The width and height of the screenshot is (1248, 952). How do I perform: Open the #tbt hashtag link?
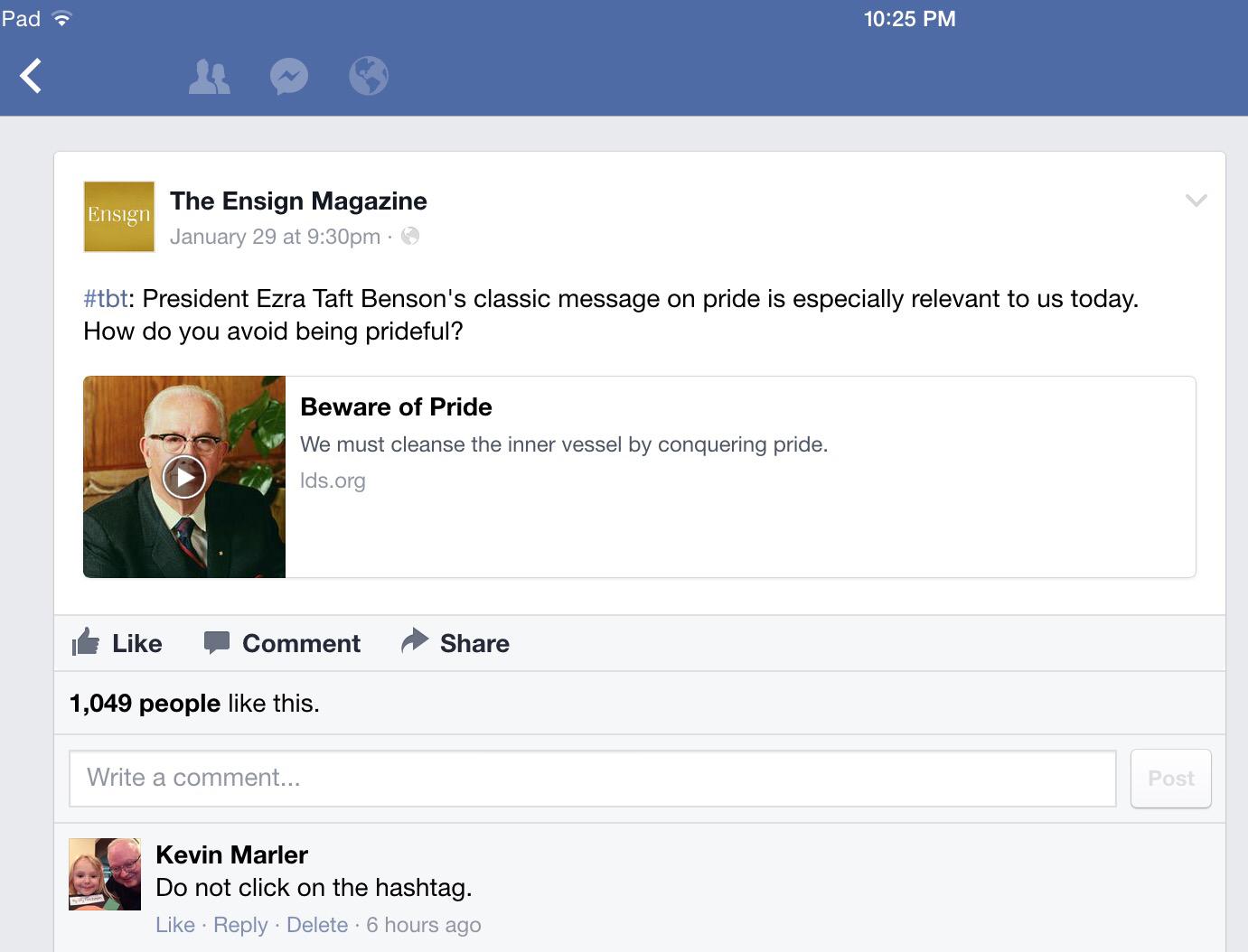pyautogui.click(x=106, y=299)
